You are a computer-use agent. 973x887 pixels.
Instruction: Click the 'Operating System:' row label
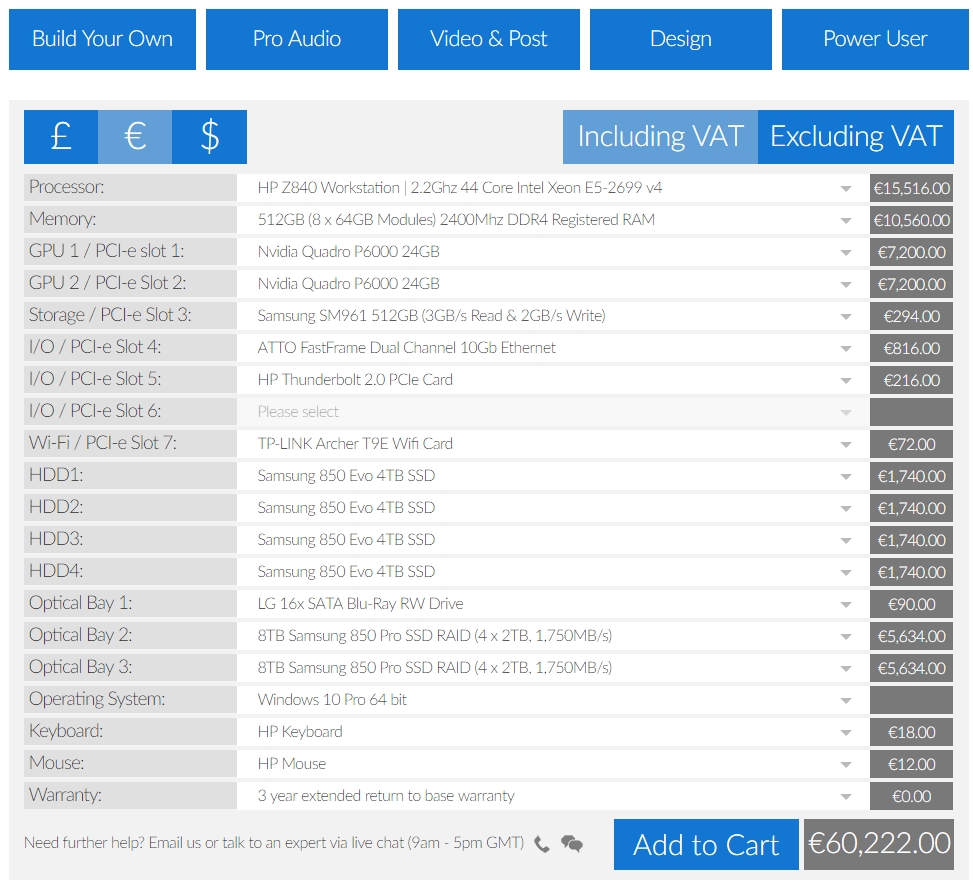[x=130, y=700]
